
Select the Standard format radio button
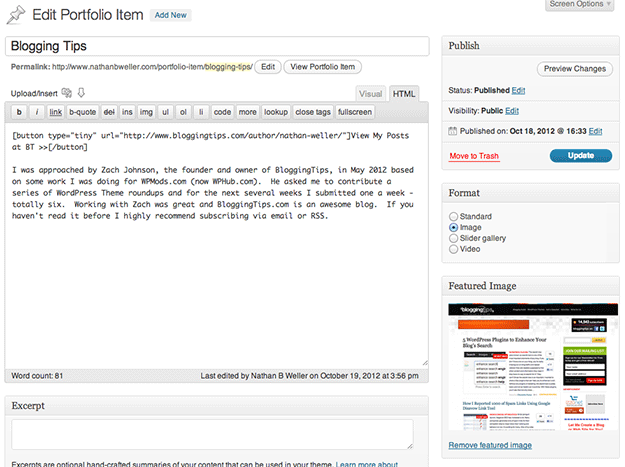(x=455, y=216)
